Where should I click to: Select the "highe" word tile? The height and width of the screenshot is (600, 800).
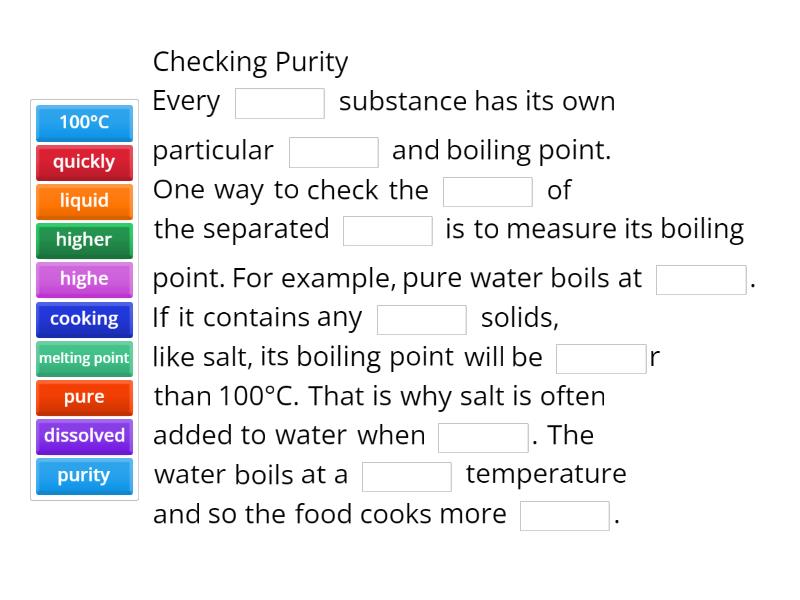point(83,279)
